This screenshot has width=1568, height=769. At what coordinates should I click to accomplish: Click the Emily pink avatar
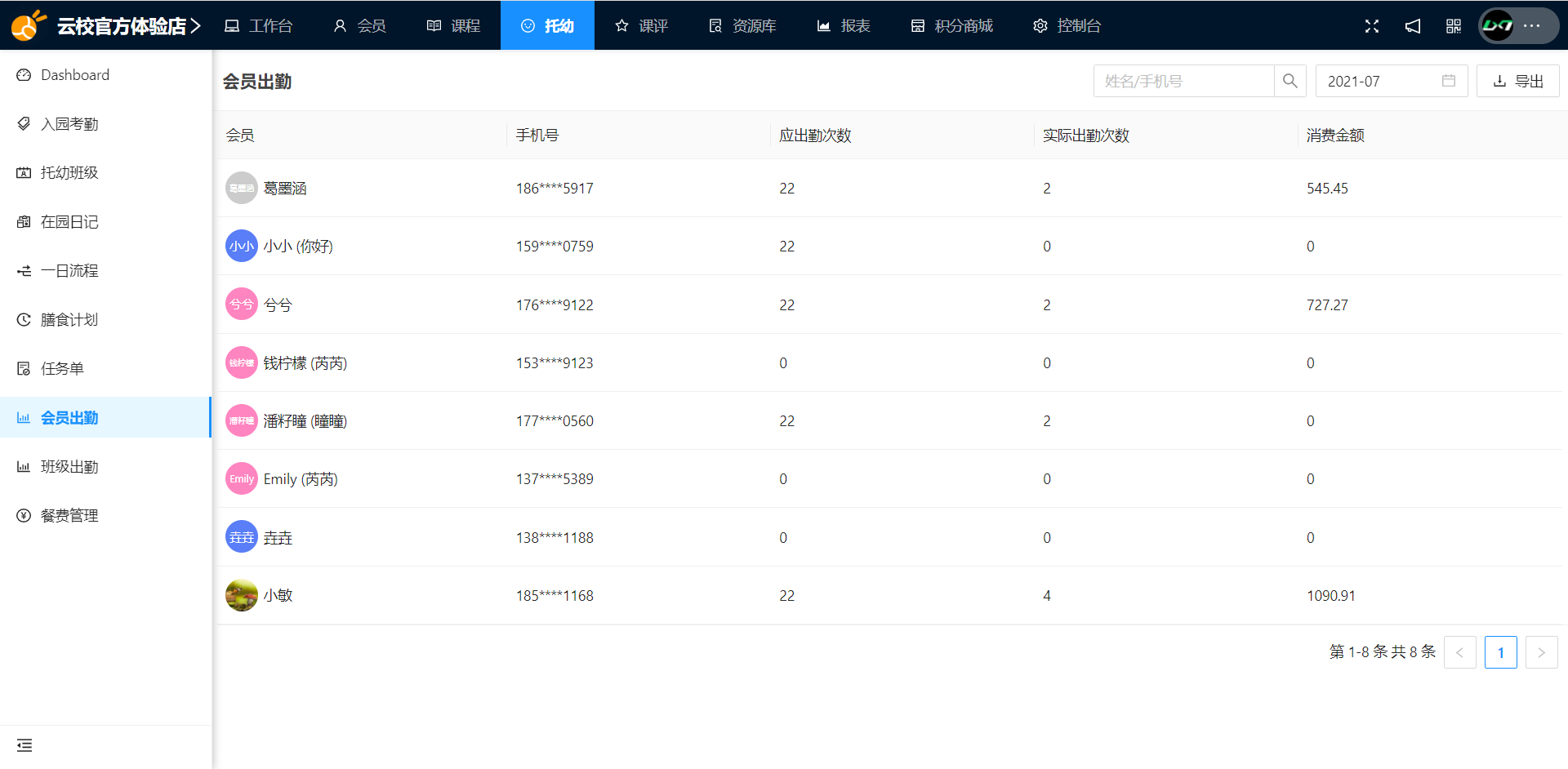click(x=242, y=478)
